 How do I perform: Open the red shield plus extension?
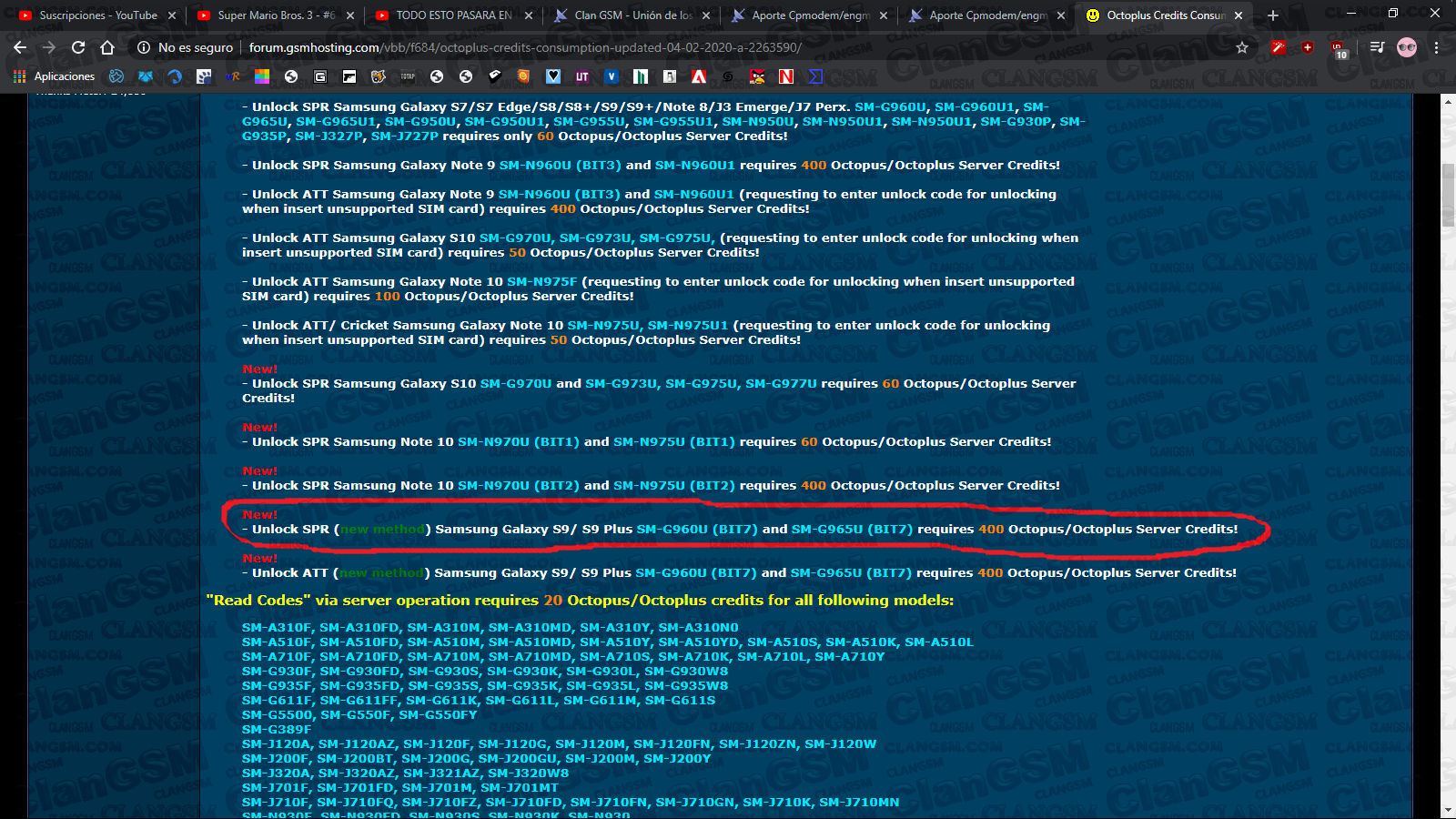coord(1308,47)
